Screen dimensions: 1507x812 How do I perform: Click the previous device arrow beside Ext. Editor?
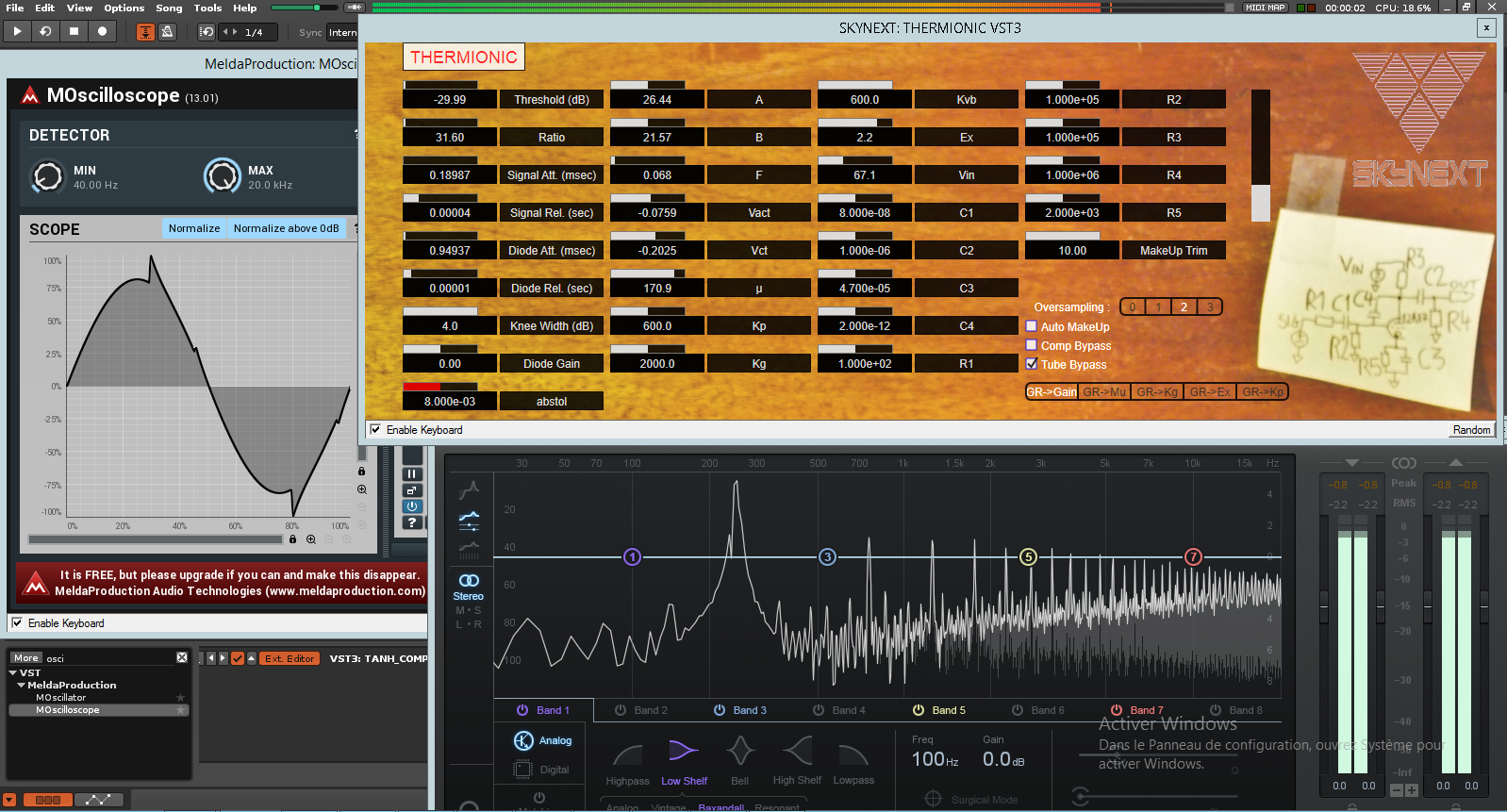click(211, 658)
